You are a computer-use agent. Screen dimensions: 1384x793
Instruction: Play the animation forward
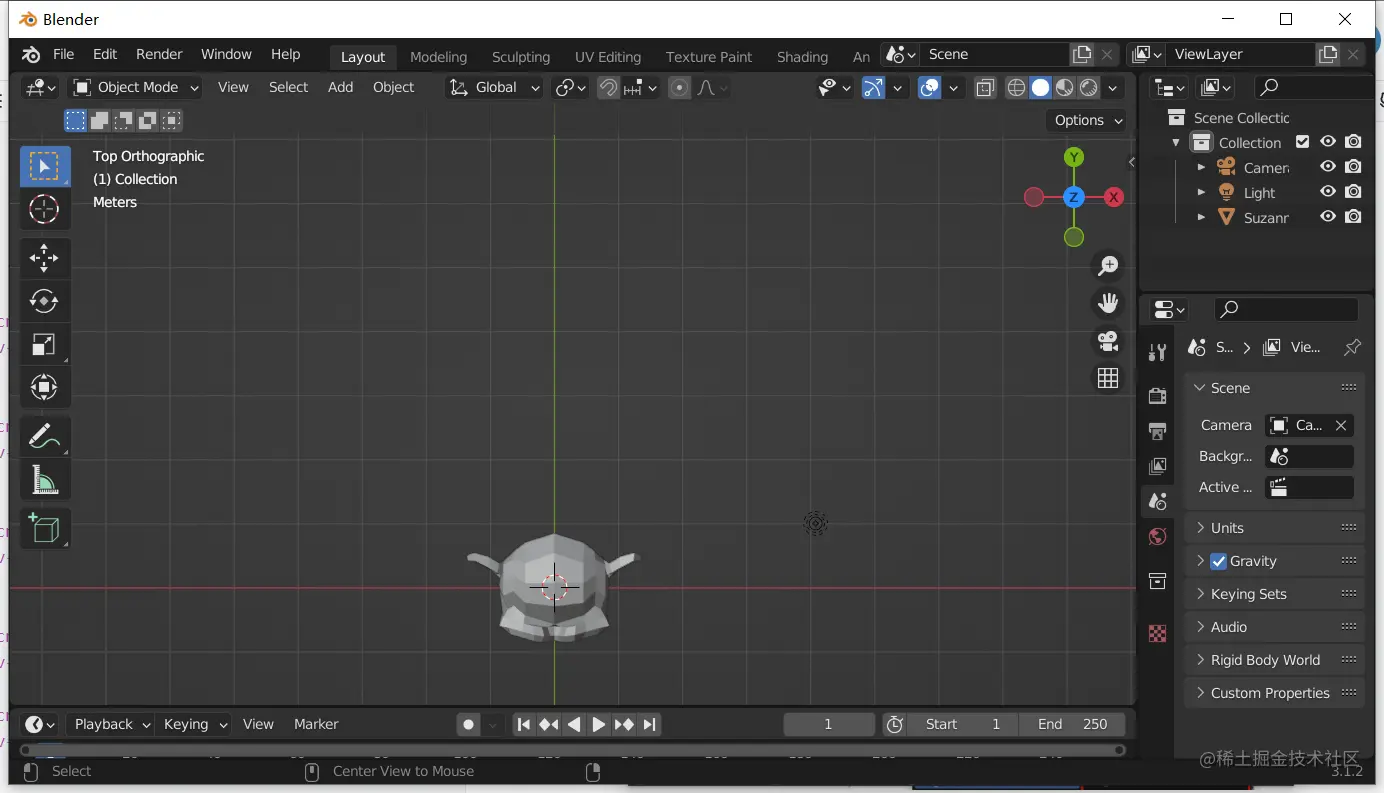[599, 725]
